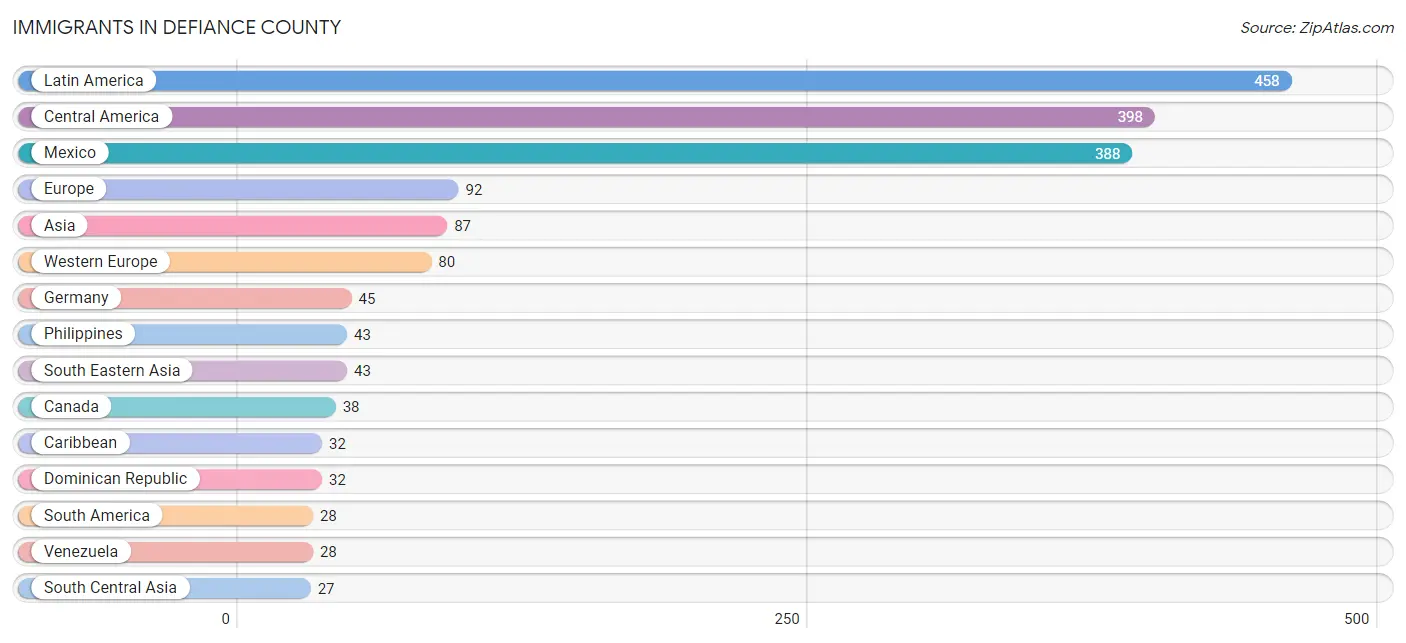Click the 0 axis tick label
1406x643 pixels.
[226, 619]
